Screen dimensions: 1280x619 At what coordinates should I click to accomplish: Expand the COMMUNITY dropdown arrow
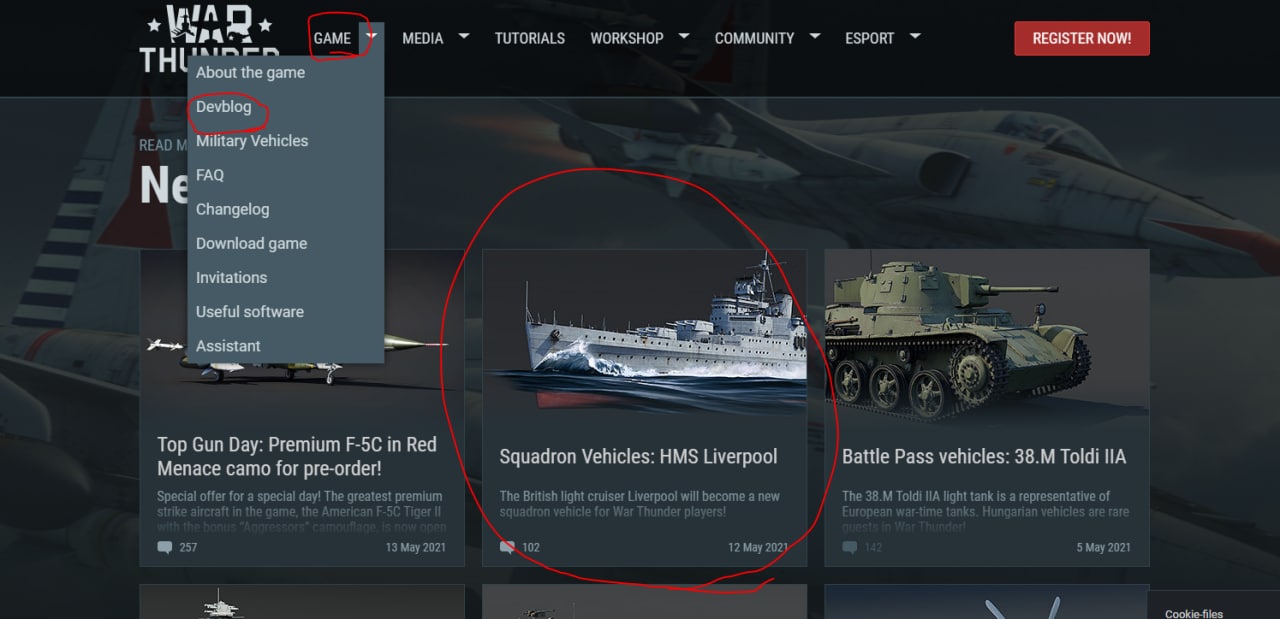814,36
